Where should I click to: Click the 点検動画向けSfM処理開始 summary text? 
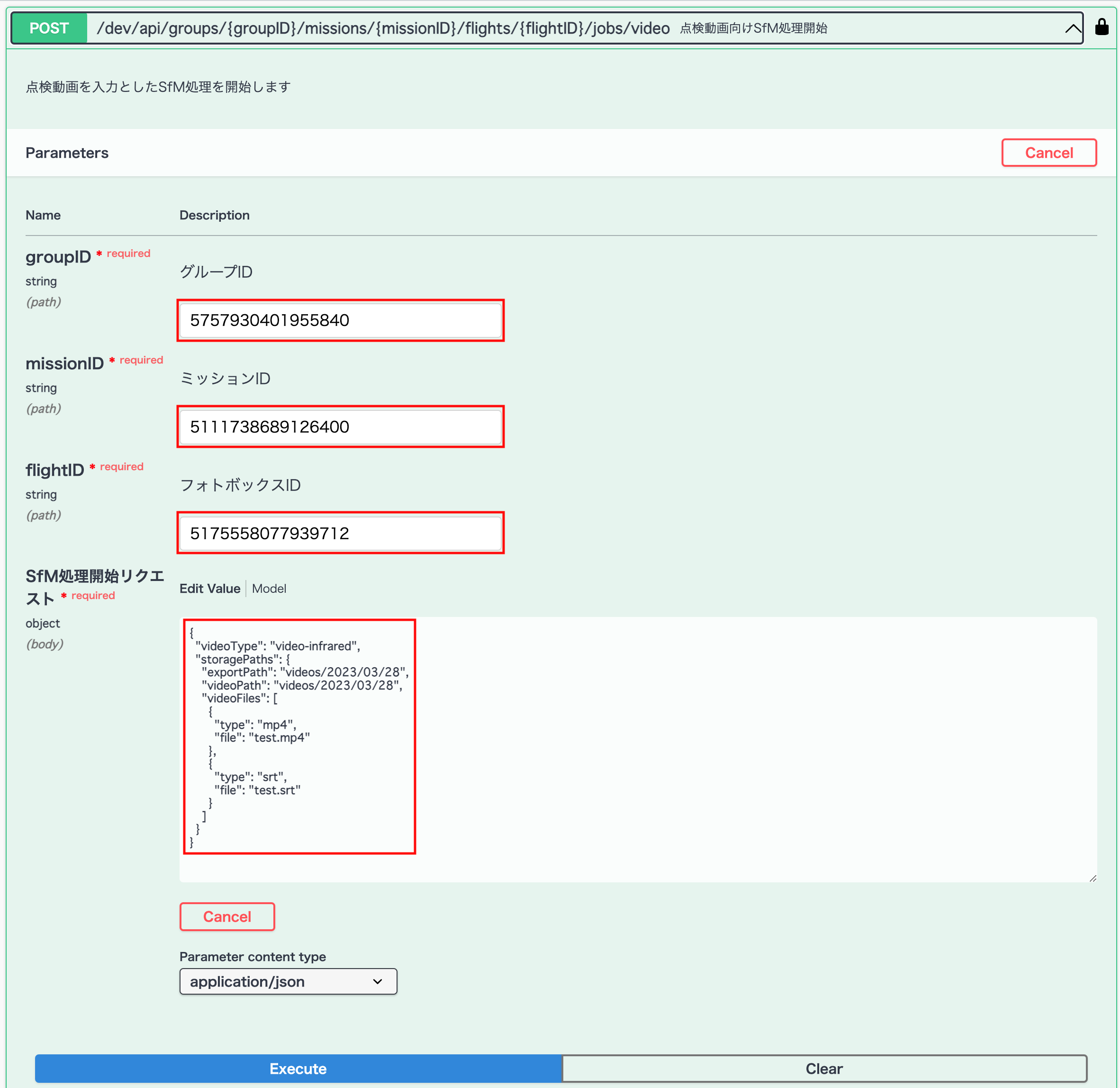(x=753, y=28)
